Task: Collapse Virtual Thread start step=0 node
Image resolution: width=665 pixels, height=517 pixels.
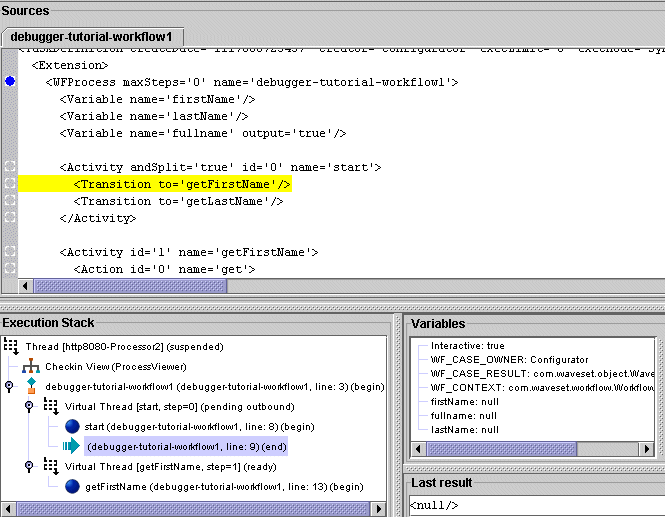Action: 29,406
